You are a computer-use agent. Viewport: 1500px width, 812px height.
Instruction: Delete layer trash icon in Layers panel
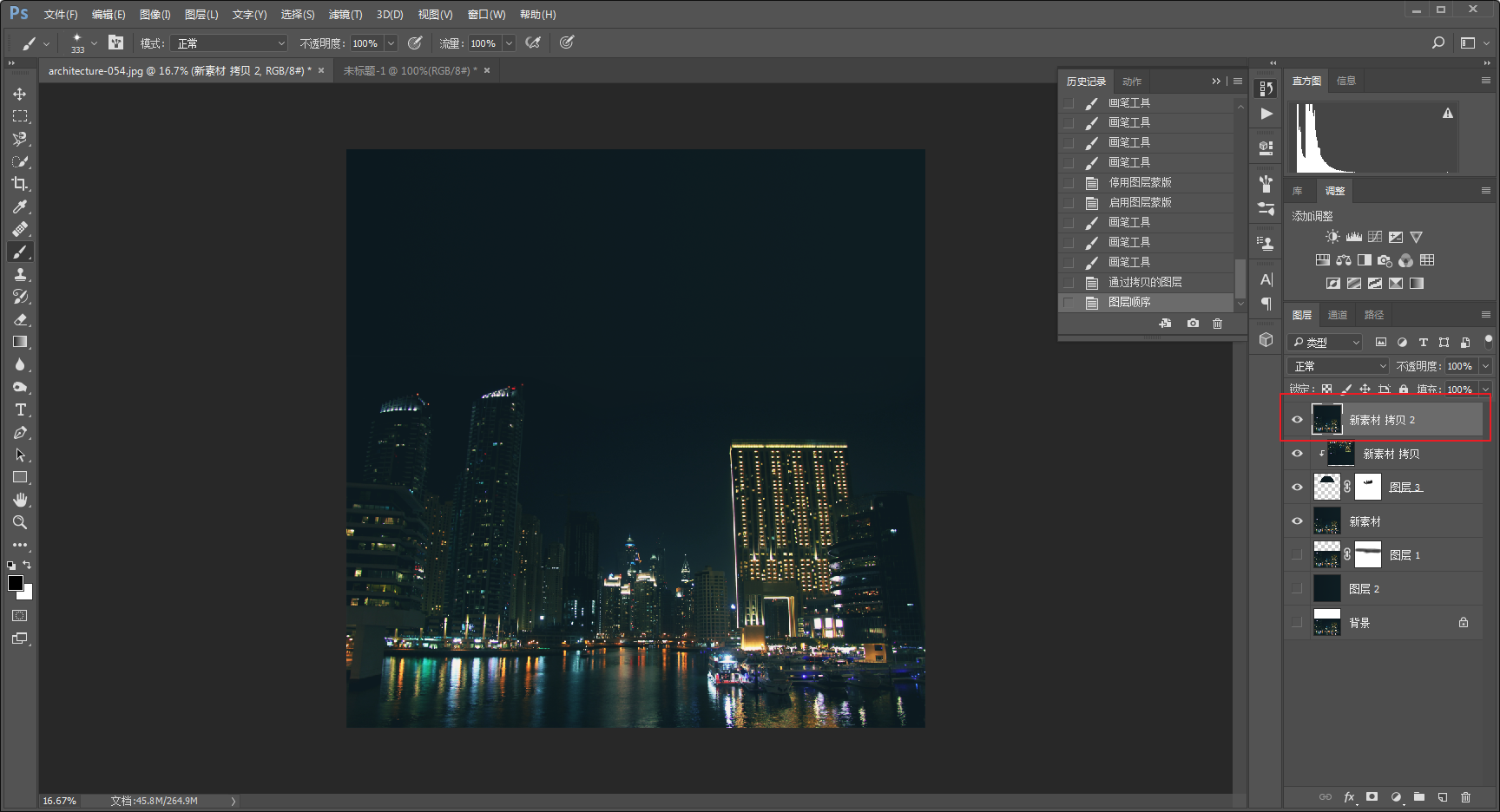1466,796
